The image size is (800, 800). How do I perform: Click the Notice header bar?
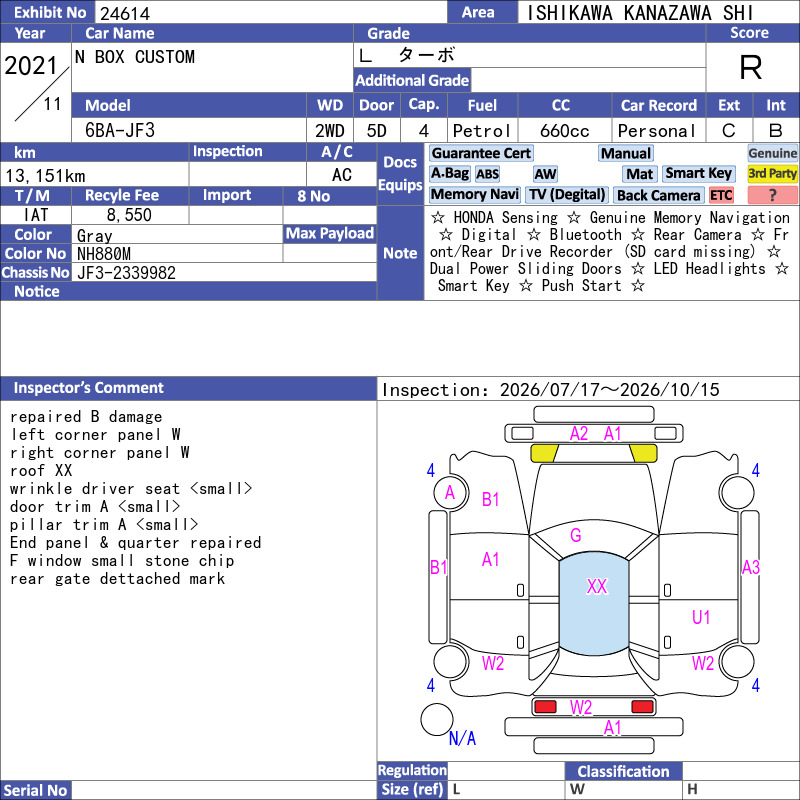(188, 291)
